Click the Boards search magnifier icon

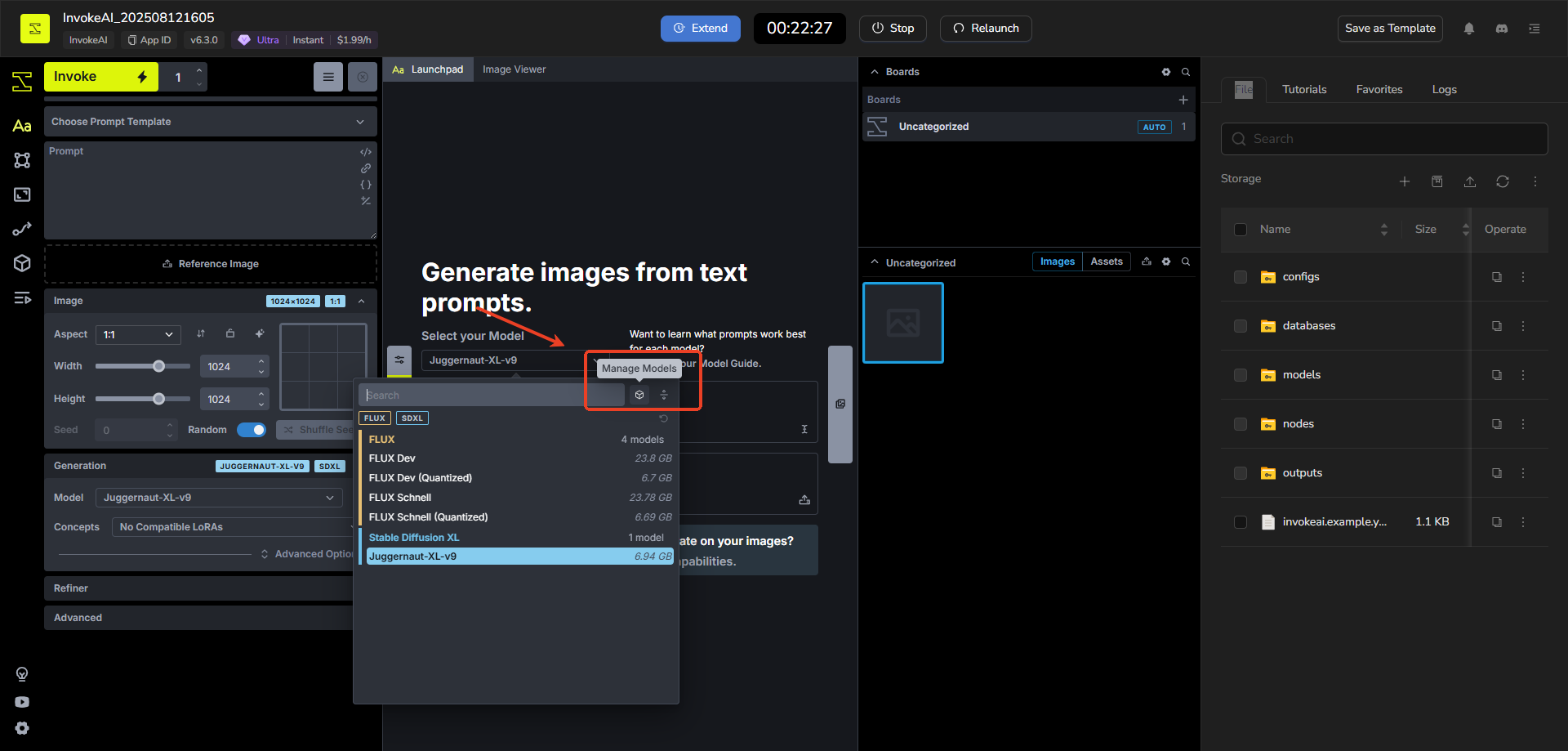click(x=1186, y=72)
